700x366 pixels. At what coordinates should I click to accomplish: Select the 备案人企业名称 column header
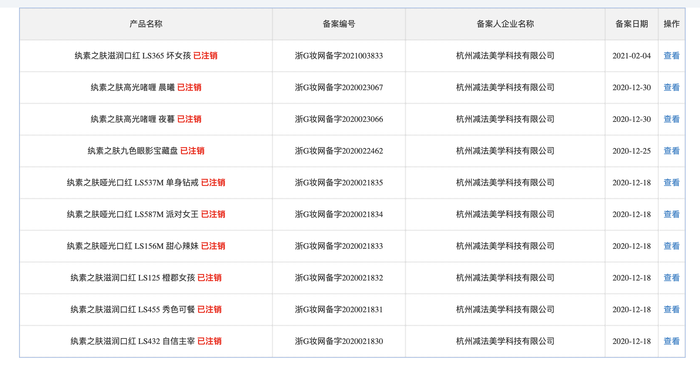[x=505, y=24]
